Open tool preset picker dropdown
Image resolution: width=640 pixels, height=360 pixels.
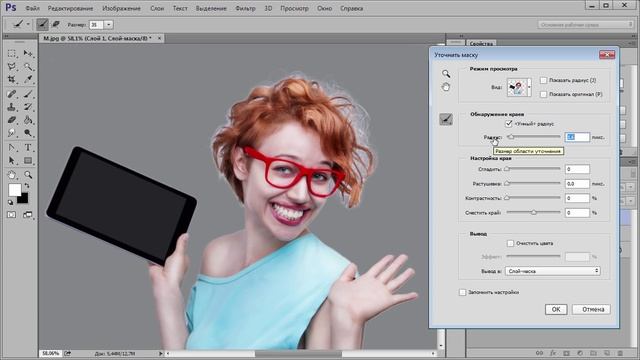pos(28,24)
